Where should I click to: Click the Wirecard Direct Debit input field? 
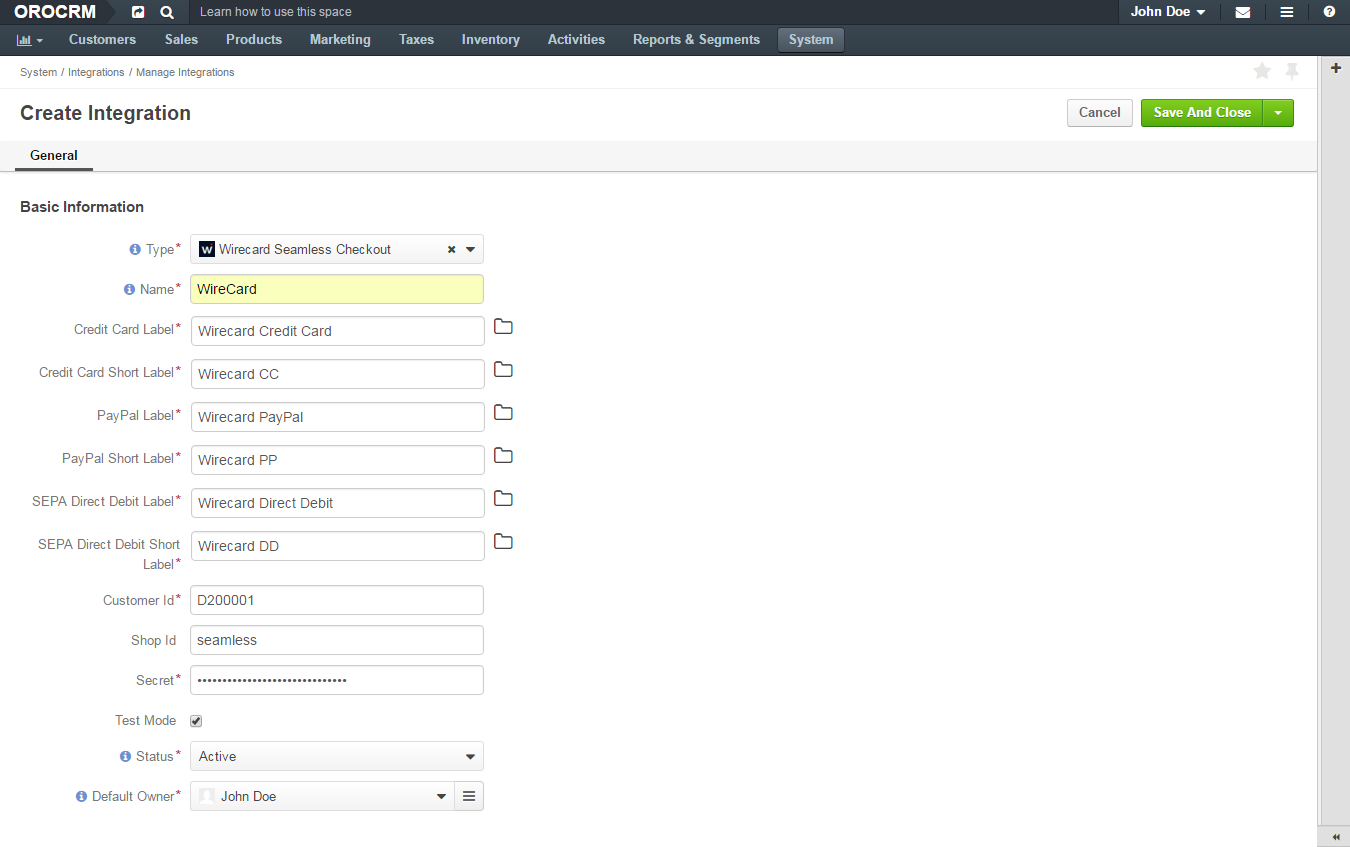click(x=338, y=503)
